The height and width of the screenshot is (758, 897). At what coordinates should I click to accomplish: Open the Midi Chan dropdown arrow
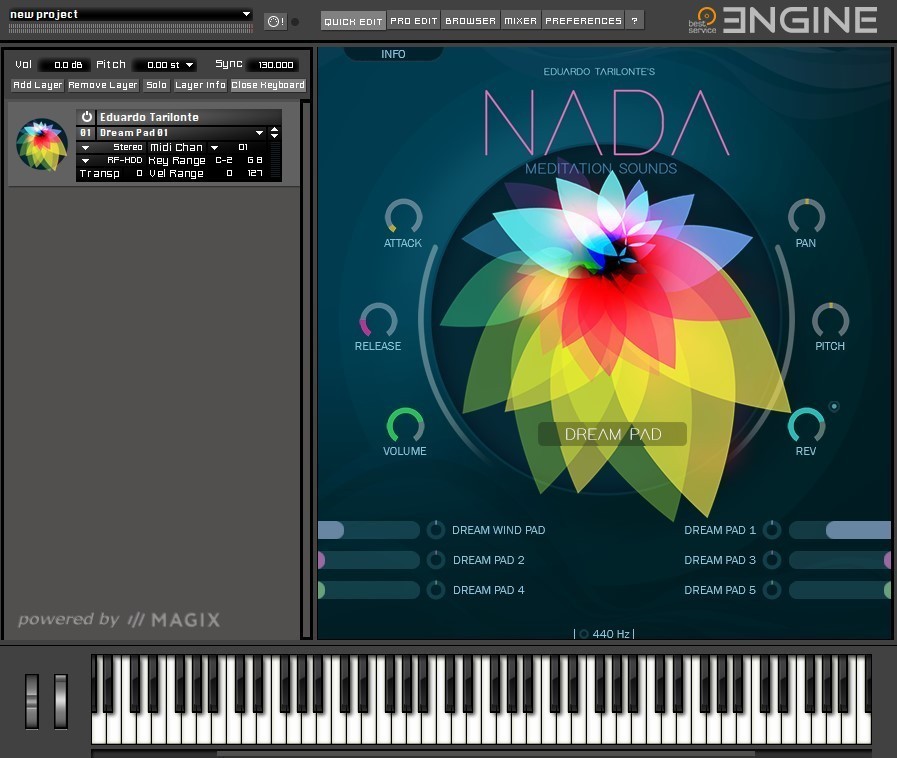pos(214,147)
